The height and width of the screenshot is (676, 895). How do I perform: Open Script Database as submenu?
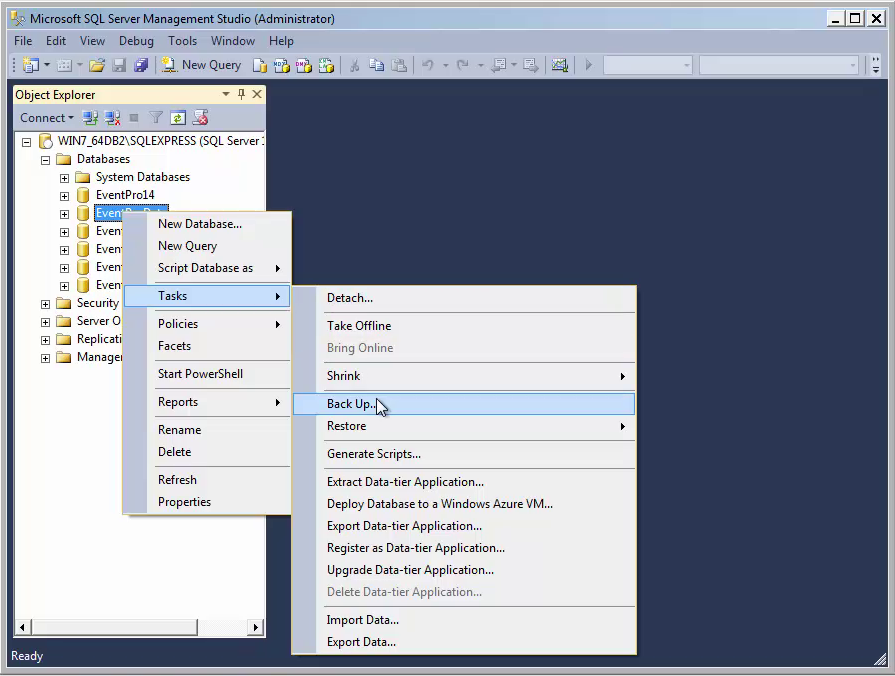click(x=207, y=268)
